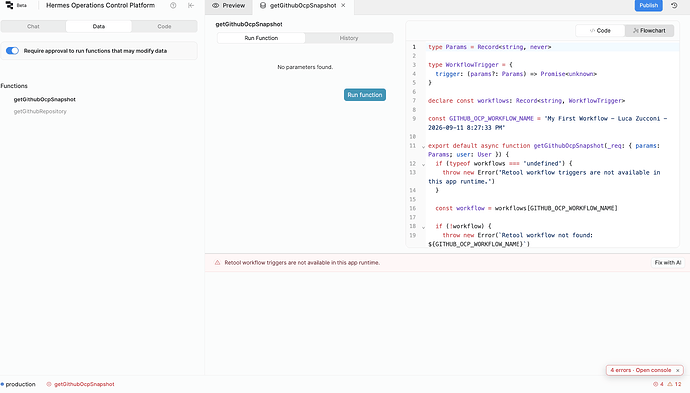Select the Data tab
Image resolution: width=690 pixels, height=393 pixels.
(x=99, y=26)
